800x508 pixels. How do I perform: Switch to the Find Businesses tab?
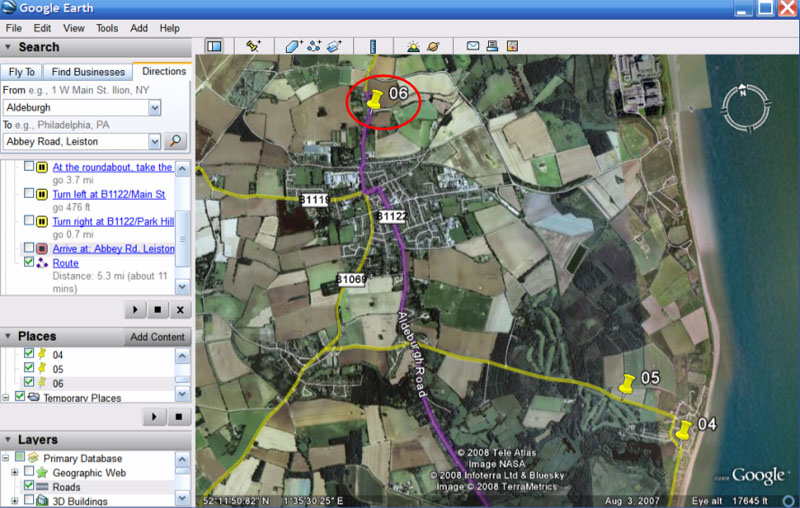tap(88, 72)
